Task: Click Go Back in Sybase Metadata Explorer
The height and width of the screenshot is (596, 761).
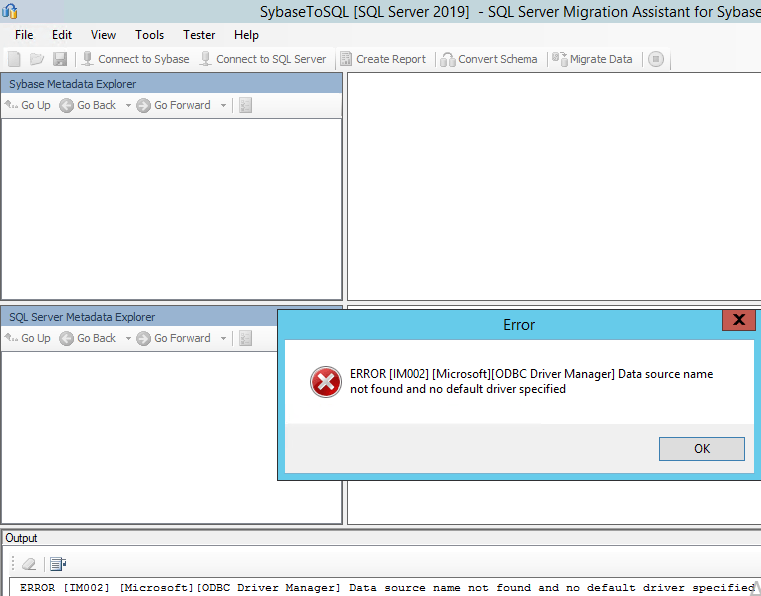Action: [88, 105]
